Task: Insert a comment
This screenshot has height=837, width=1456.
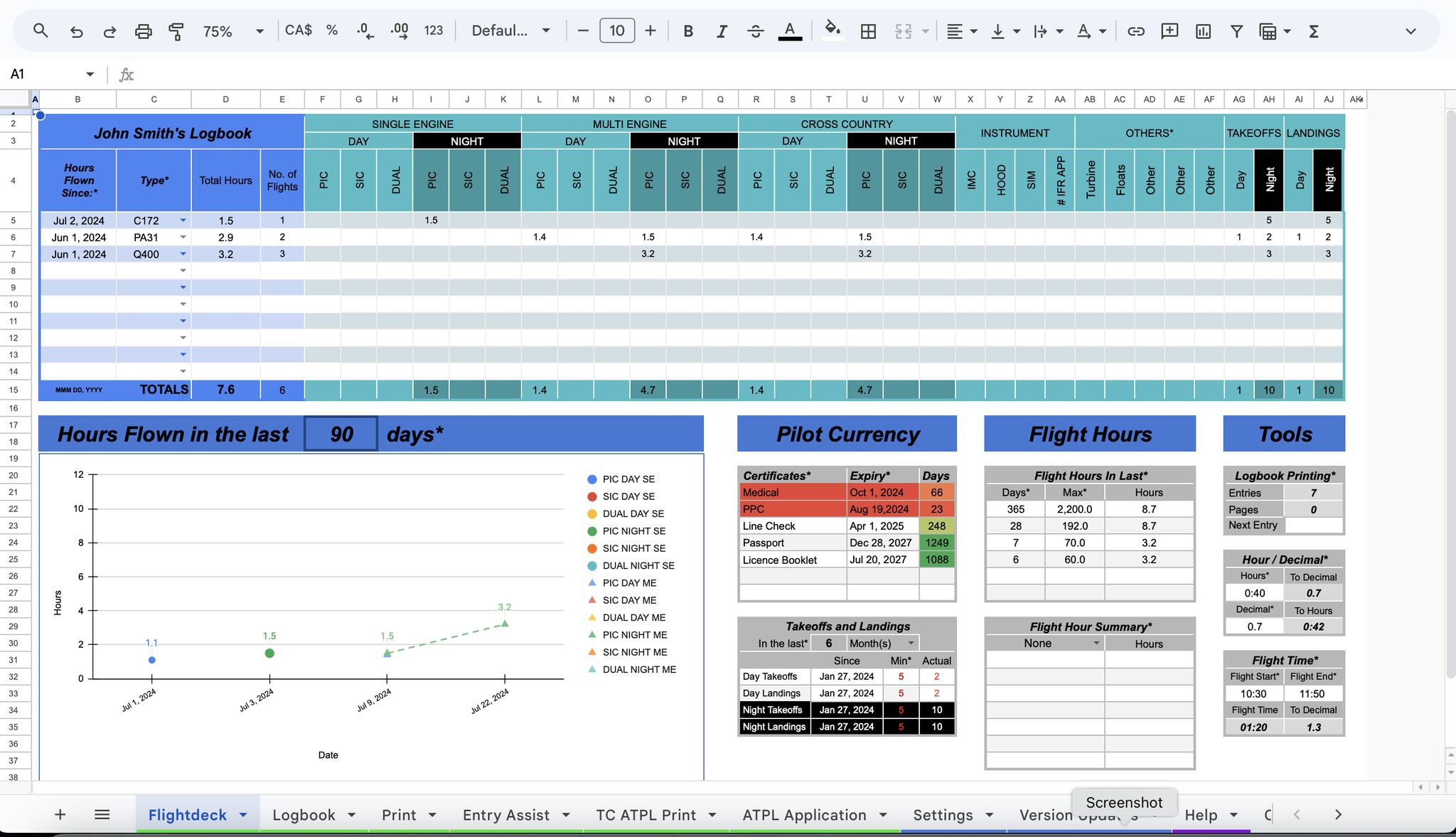Action: pyautogui.click(x=1169, y=31)
